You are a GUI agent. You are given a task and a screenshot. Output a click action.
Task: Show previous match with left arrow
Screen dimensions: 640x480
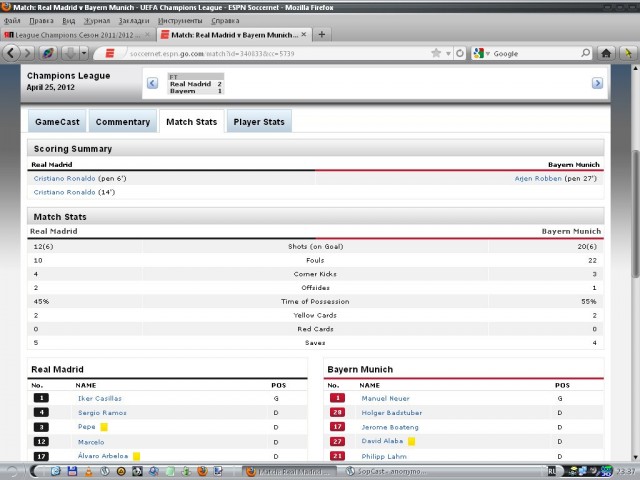pyautogui.click(x=152, y=83)
